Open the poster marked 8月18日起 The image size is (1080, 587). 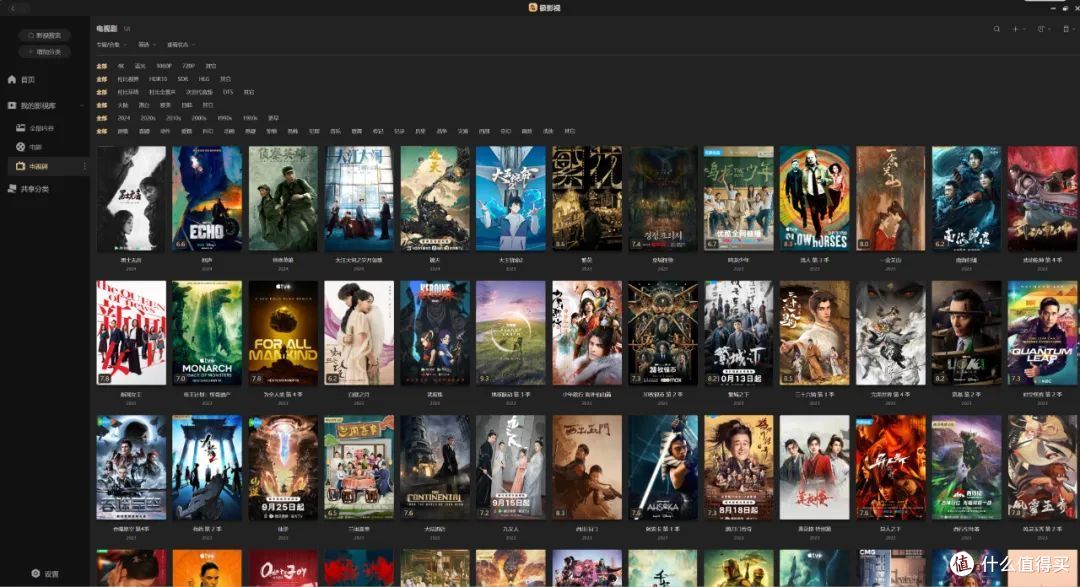[x=738, y=467]
